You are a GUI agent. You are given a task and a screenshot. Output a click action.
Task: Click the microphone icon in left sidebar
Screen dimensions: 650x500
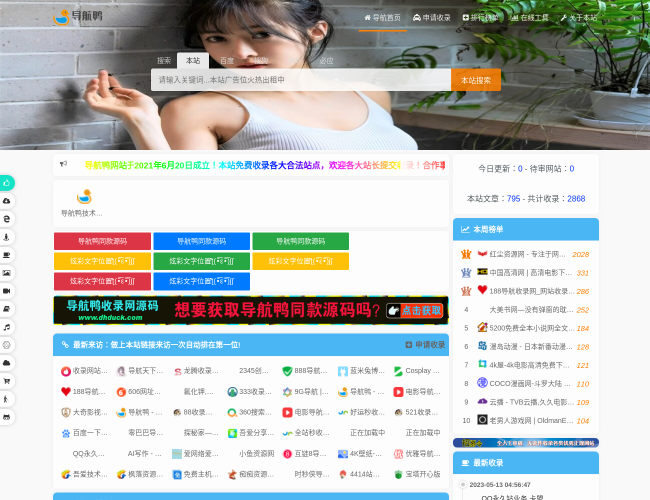pyautogui.click(x=7, y=237)
